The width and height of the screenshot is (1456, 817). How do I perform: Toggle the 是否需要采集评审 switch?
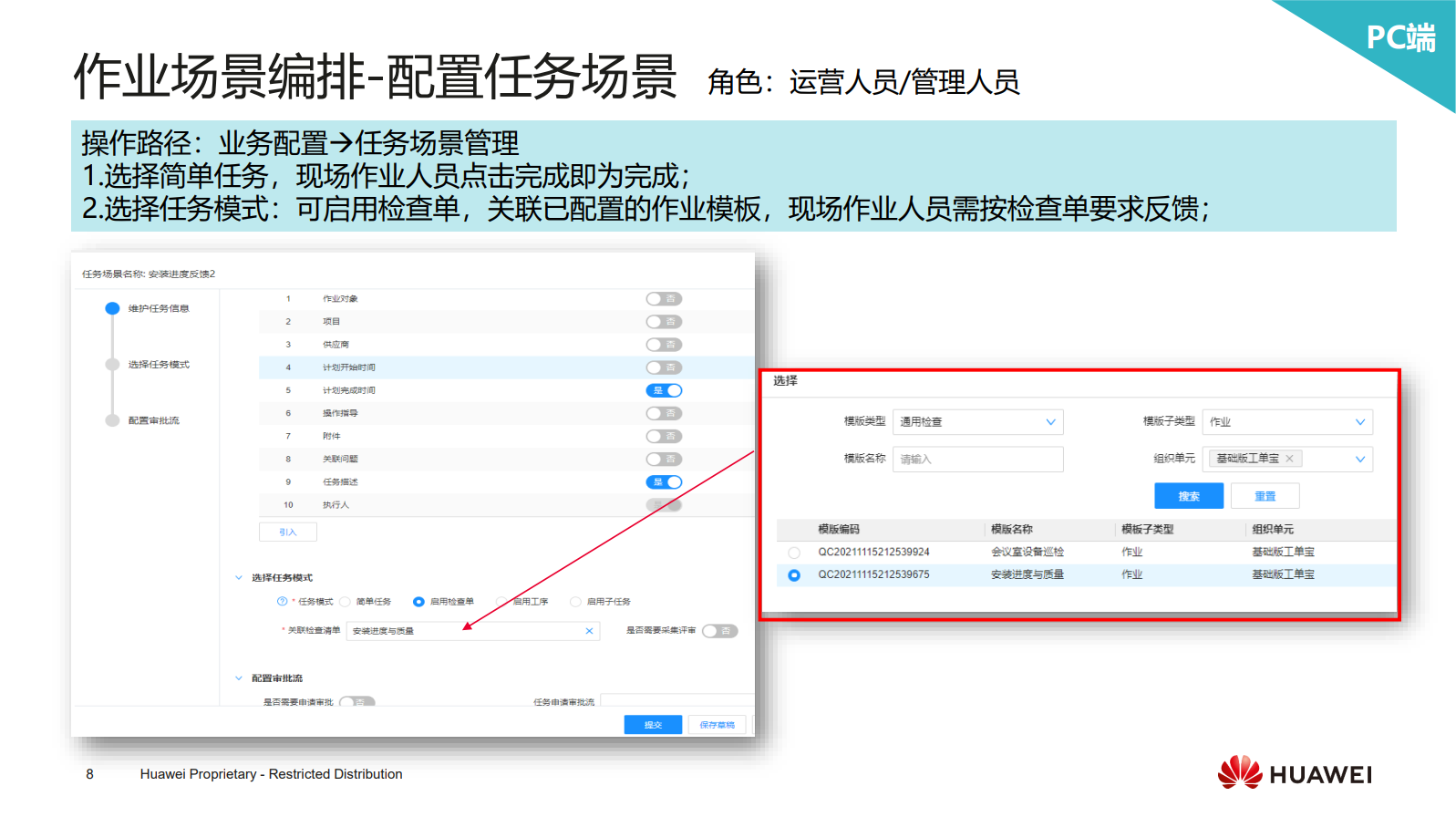(x=719, y=631)
